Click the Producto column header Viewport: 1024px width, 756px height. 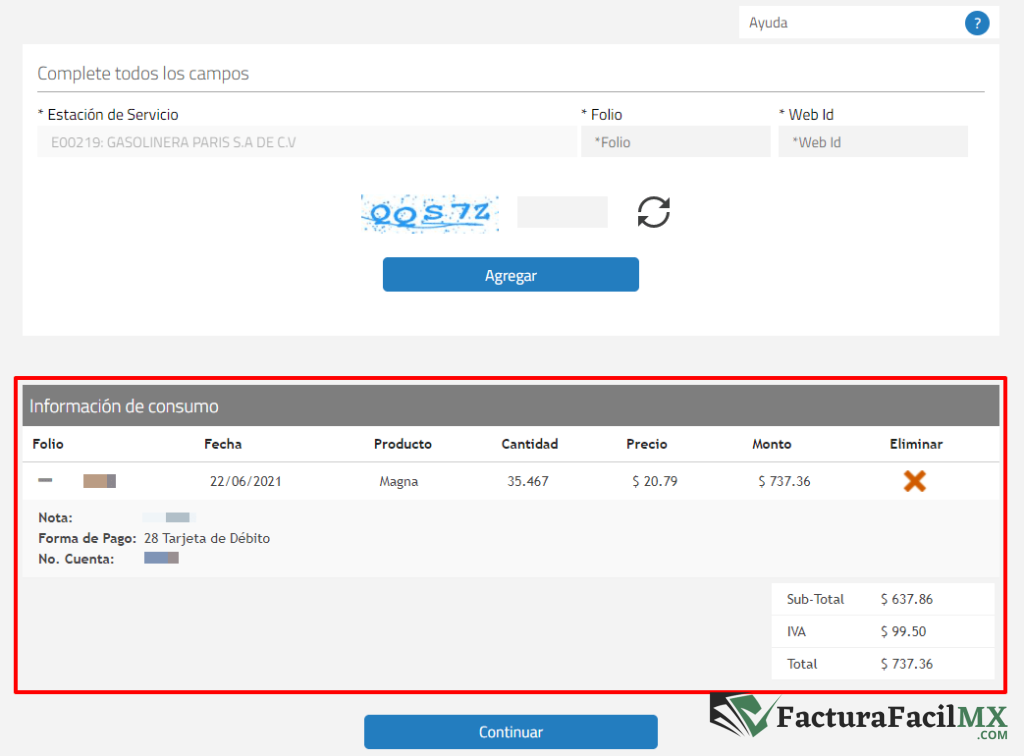point(402,444)
